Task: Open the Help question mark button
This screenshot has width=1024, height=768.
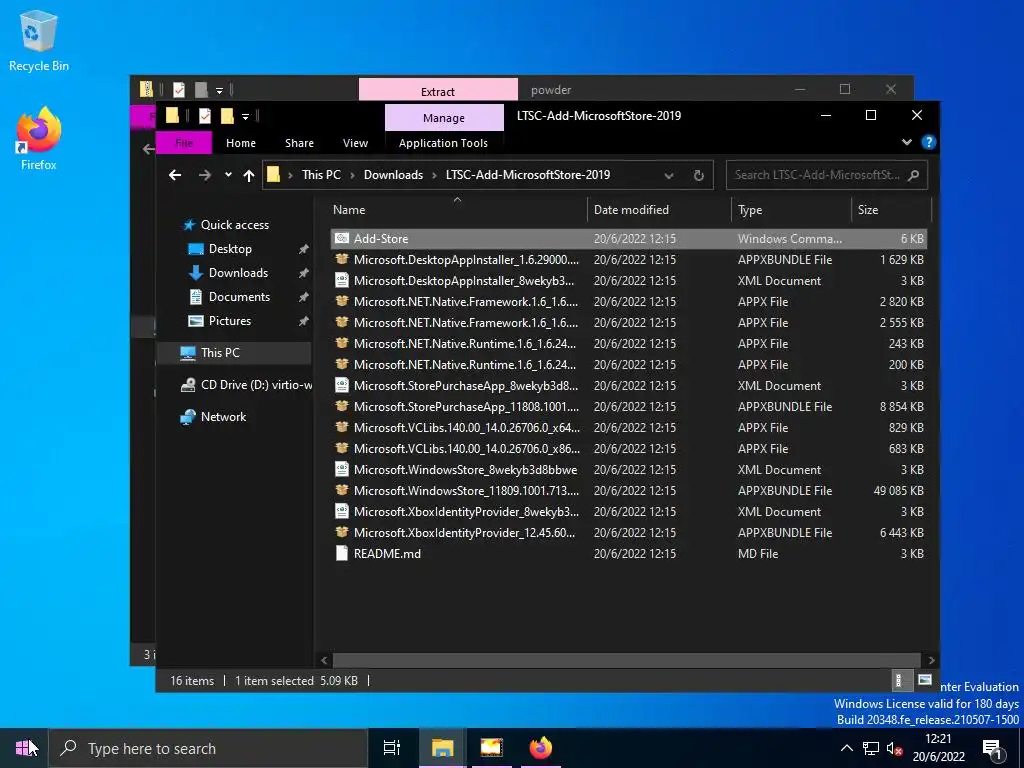Action: pos(928,142)
